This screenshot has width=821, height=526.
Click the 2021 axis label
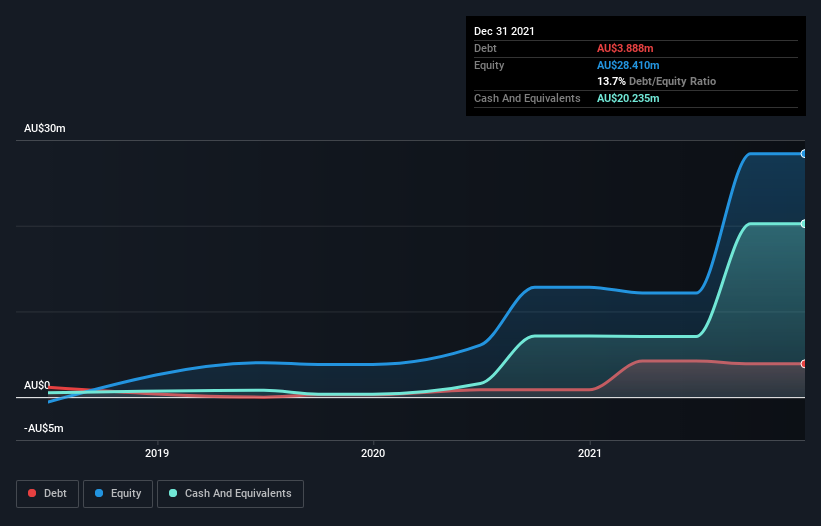pyautogui.click(x=590, y=453)
